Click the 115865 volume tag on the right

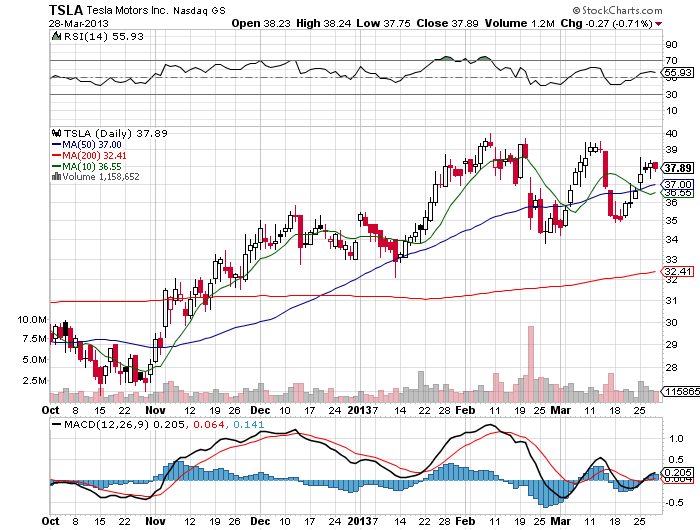coord(682,391)
